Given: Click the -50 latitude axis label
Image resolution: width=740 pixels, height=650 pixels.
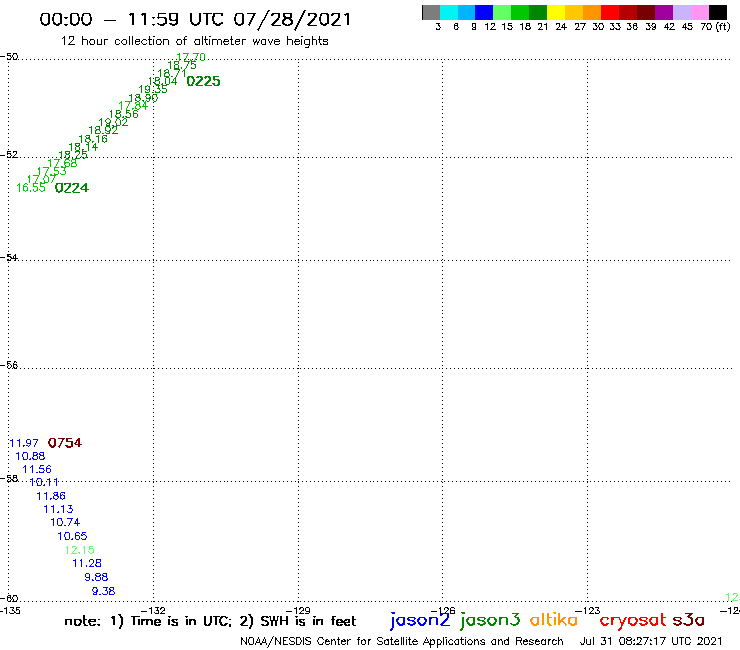Looking at the screenshot, I should pyautogui.click(x=9, y=56).
